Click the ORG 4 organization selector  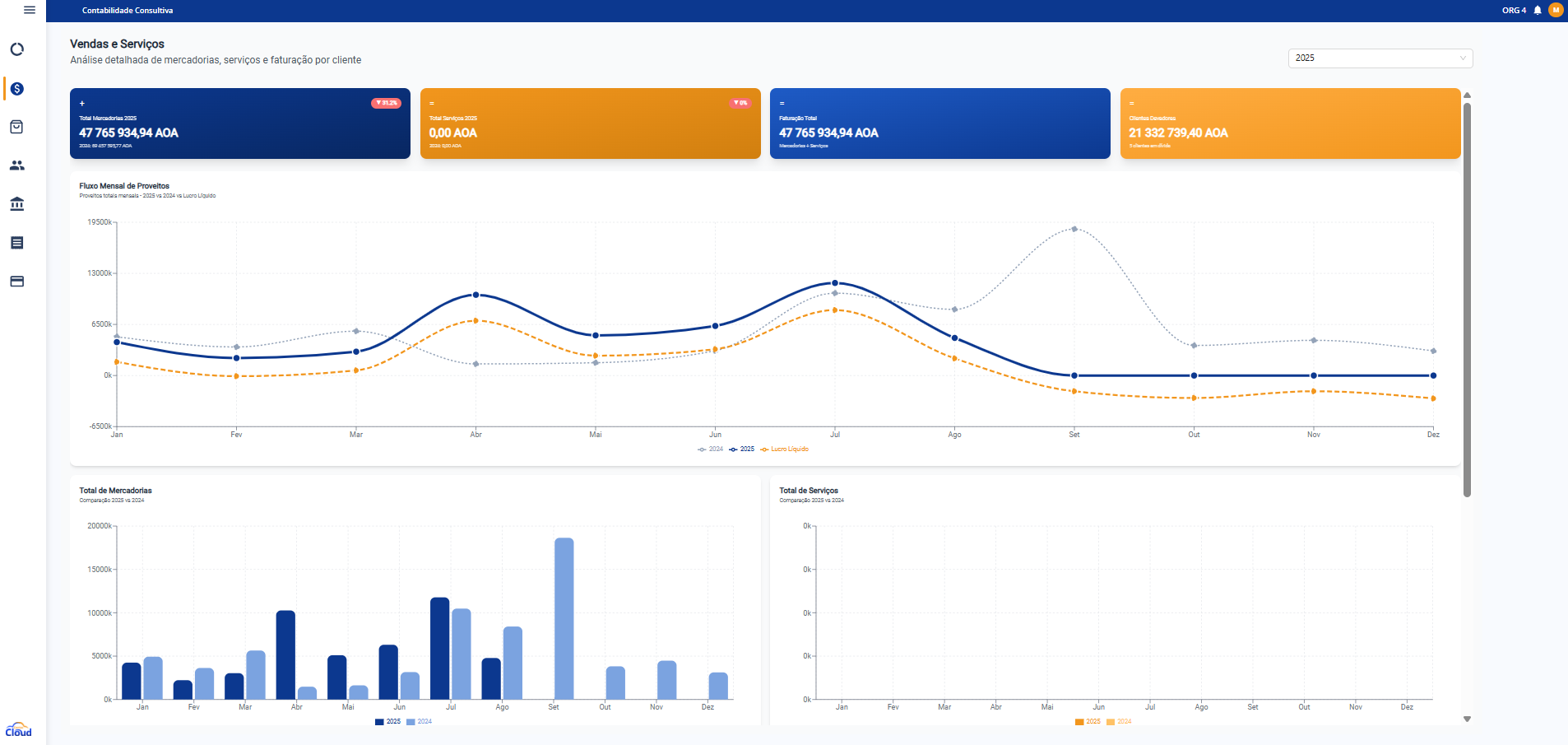point(1513,11)
